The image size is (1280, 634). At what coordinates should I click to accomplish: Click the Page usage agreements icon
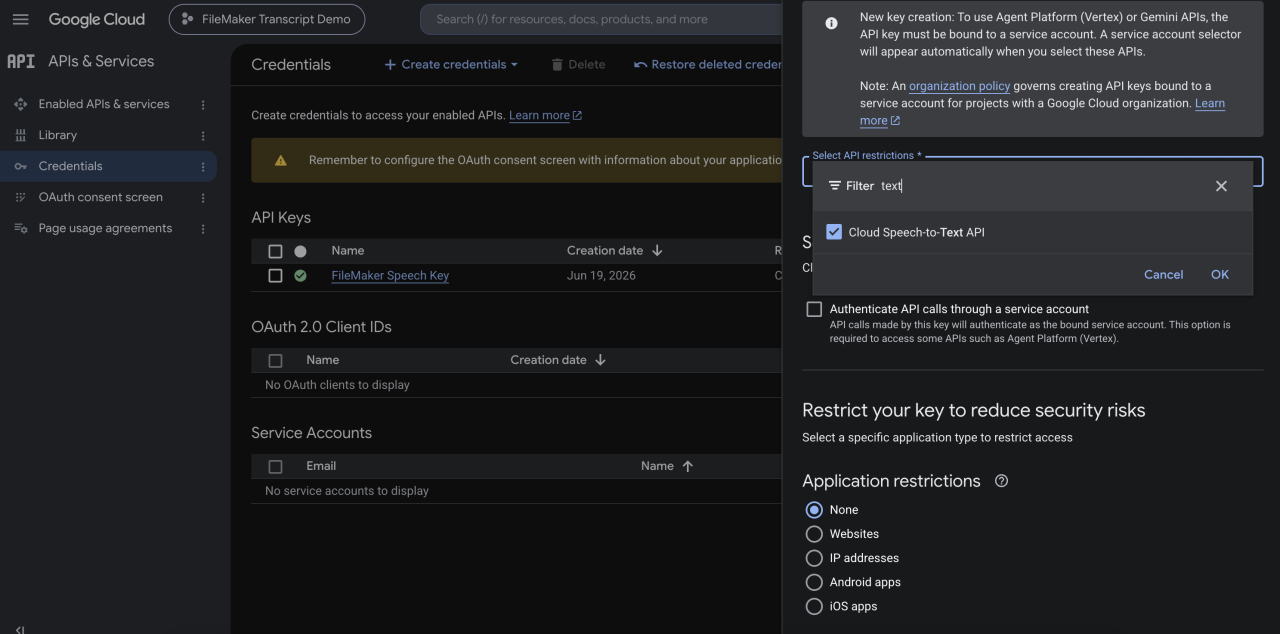[x=20, y=228]
